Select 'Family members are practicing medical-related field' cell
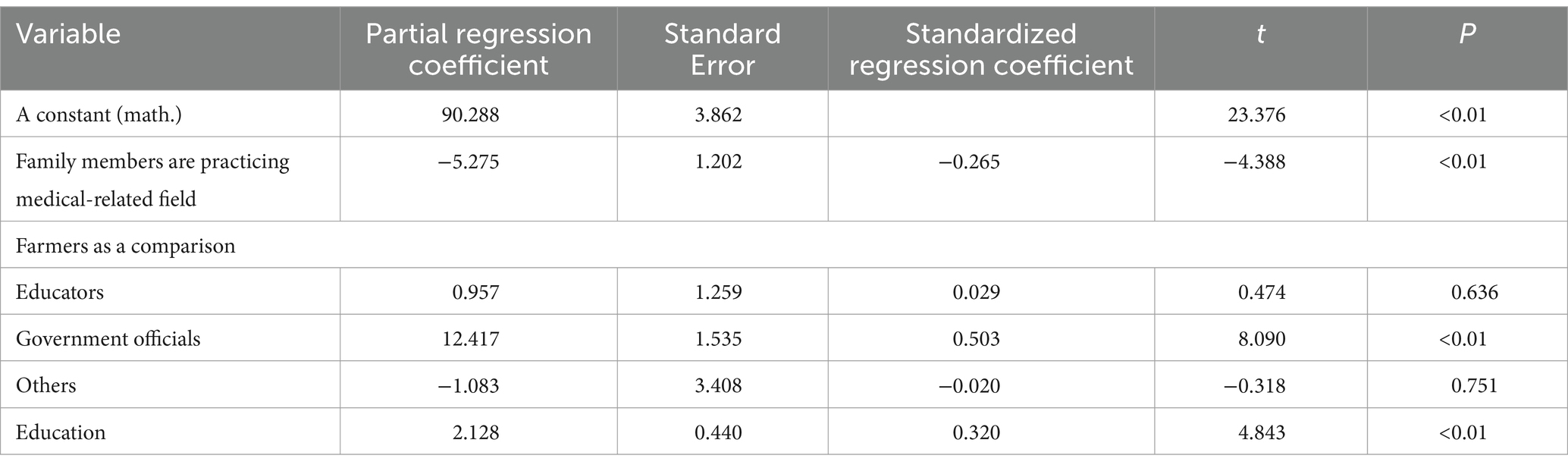Viewport: 1568px width, 468px height. 152,180
